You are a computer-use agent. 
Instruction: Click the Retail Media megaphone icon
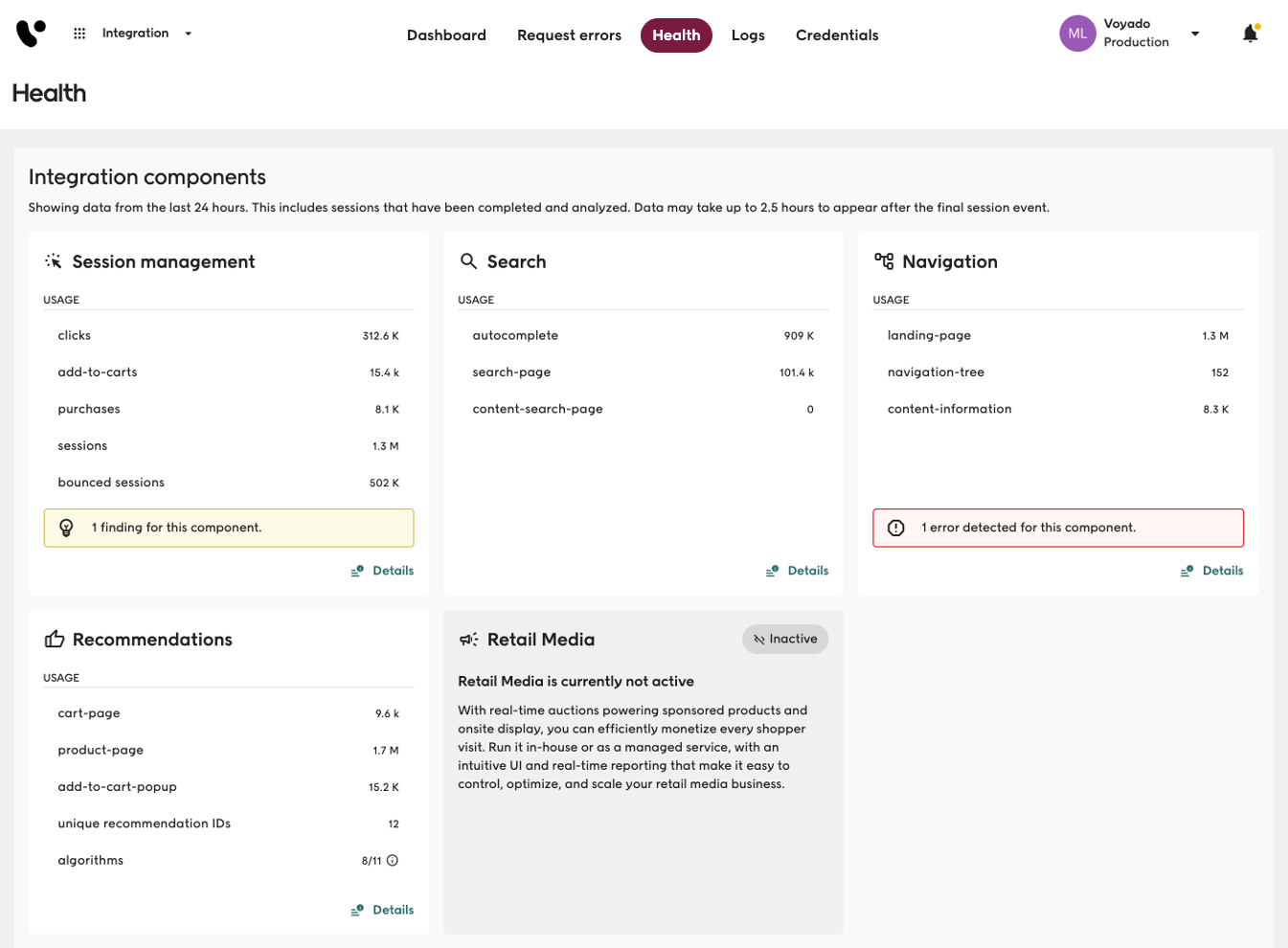[x=468, y=640]
